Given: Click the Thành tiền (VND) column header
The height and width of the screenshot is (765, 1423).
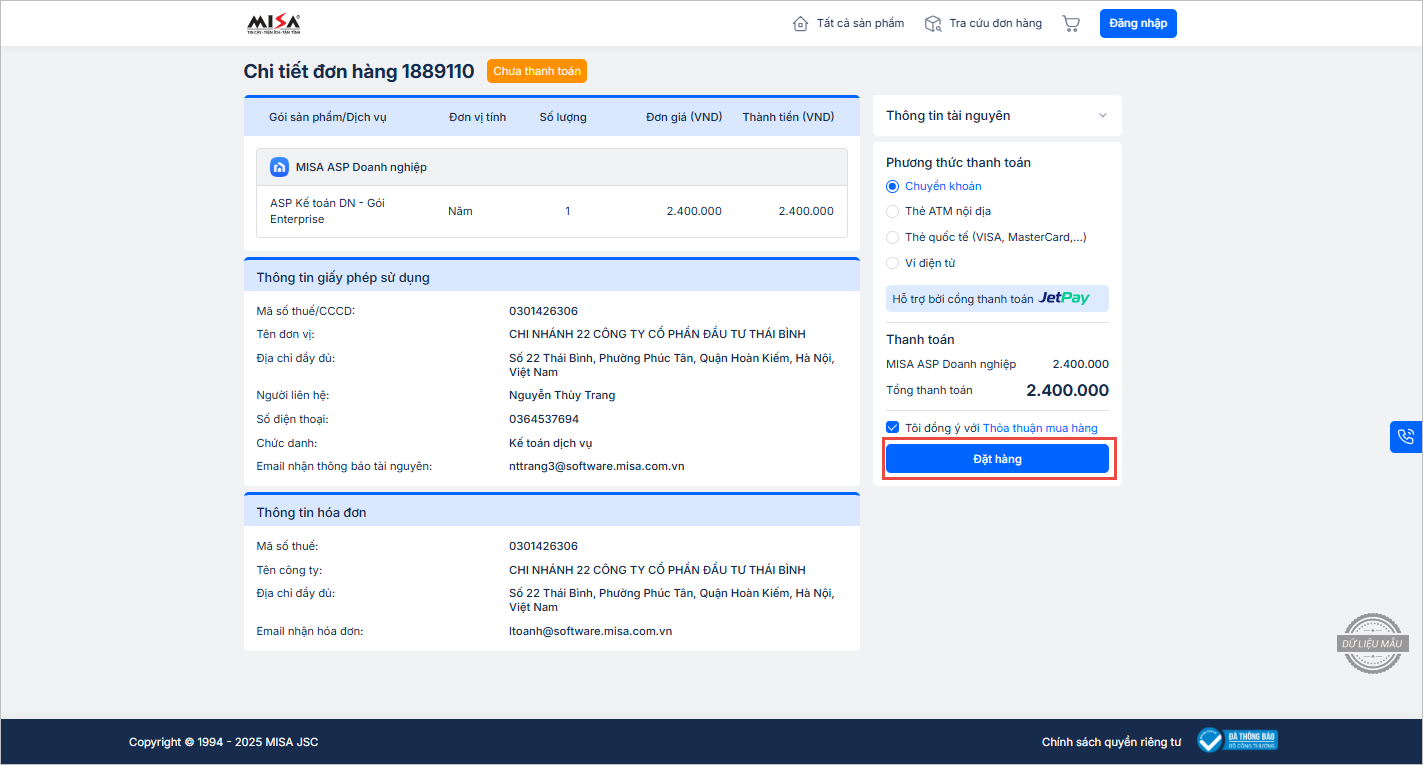Looking at the screenshot, I should click(788, 117).
